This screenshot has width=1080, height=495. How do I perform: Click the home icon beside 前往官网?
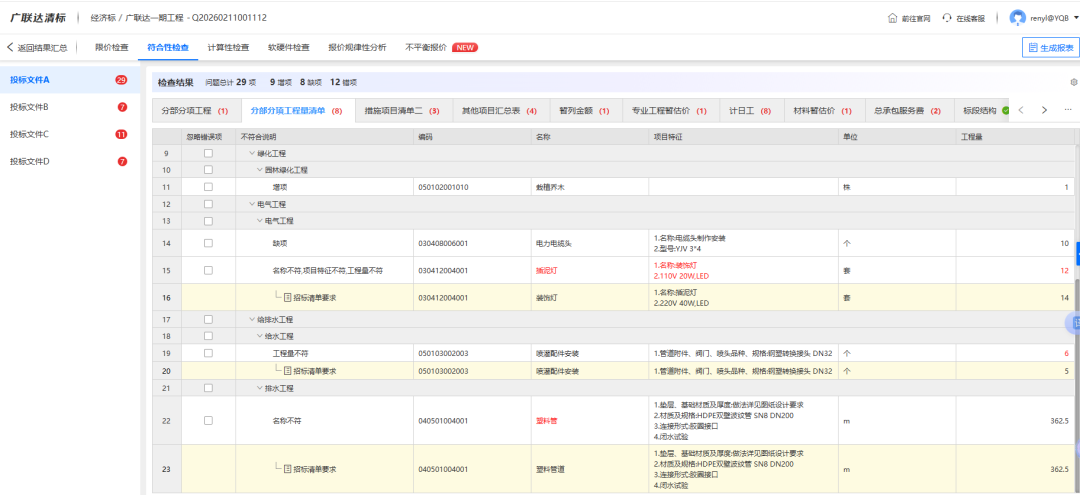pyautogui.click(x=892, y=18)
